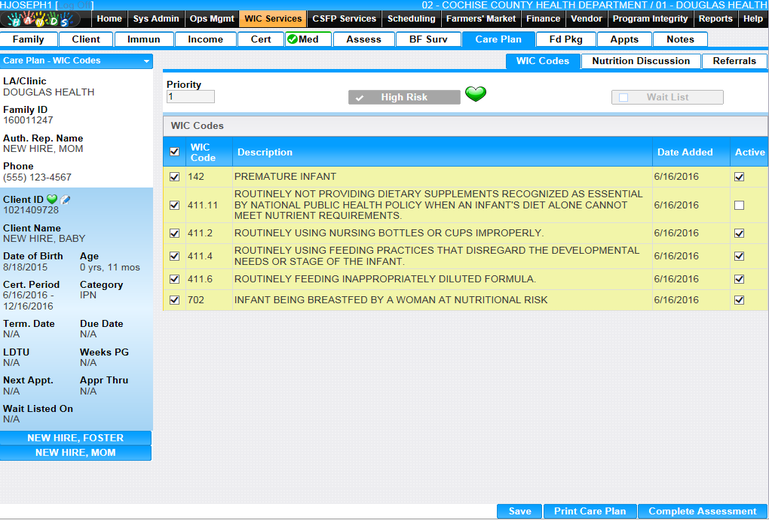The width and height of the screenshot is (769, 520).
Task: Click the pencil icon beside Client ID
Action: 66,200
